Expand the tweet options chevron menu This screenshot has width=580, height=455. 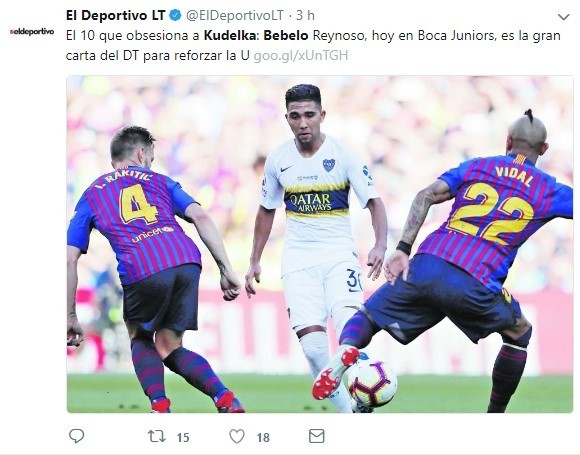[x=564, y=17]
